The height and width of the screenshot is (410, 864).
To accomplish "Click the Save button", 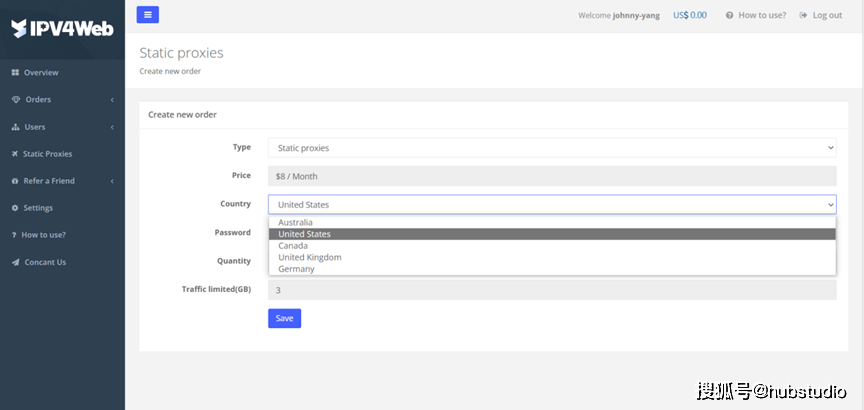I will (284, 318).
